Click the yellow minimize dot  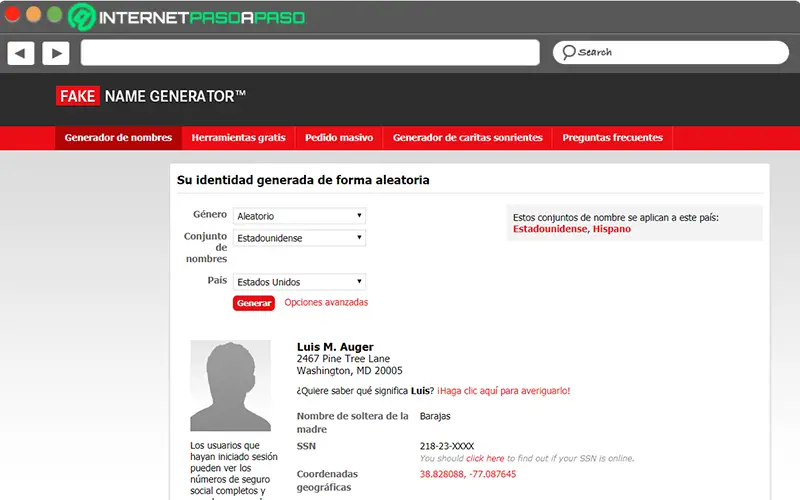point(34,15)
